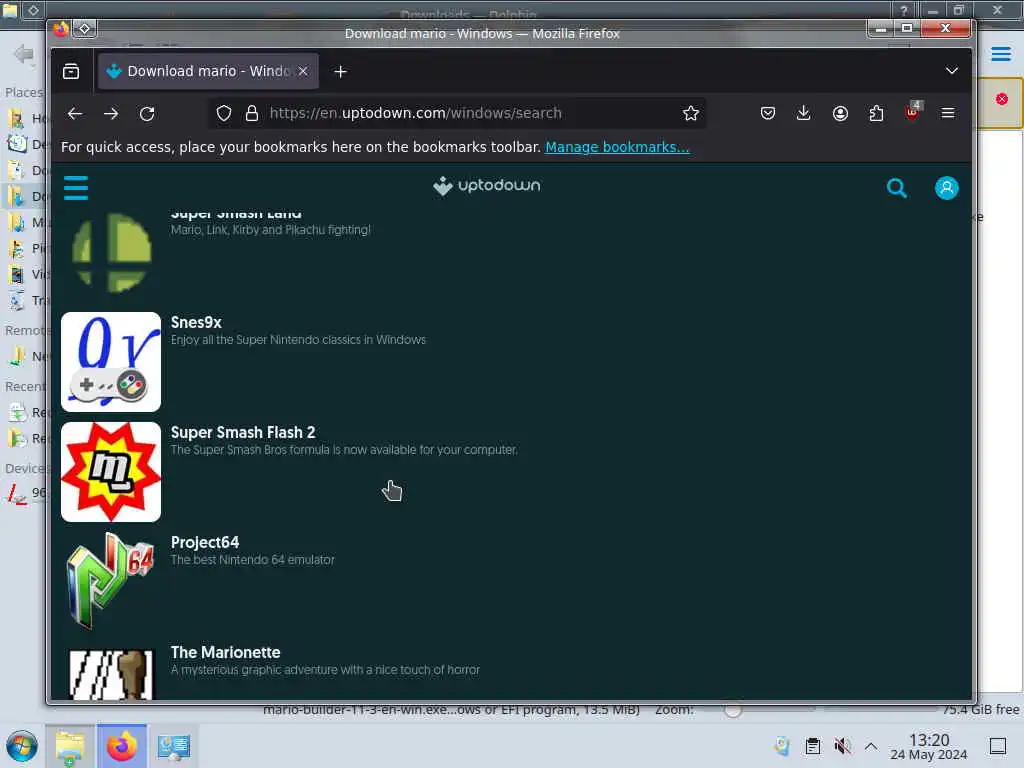Switch to Firefox in the taskbar
The image size is (1024, 768).
[x=122, y=746]
